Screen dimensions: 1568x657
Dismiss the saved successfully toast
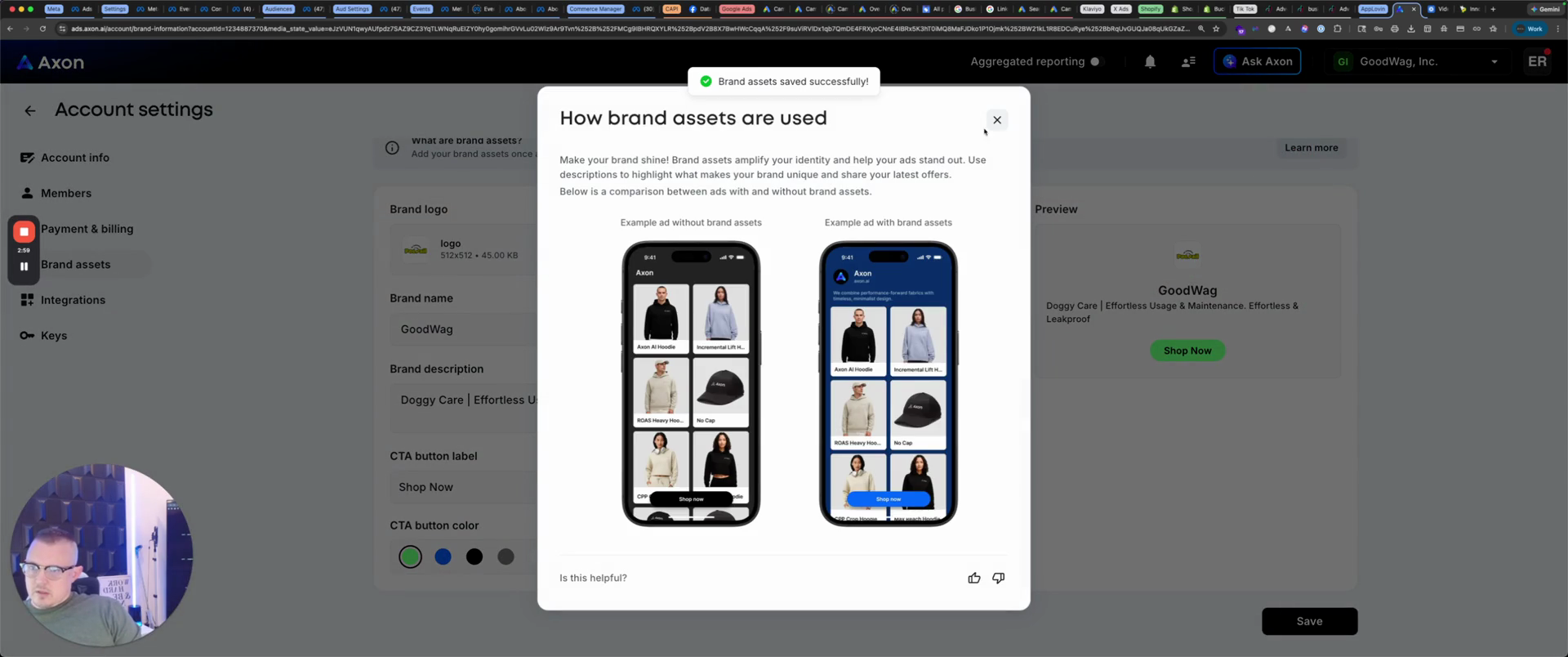784,82
